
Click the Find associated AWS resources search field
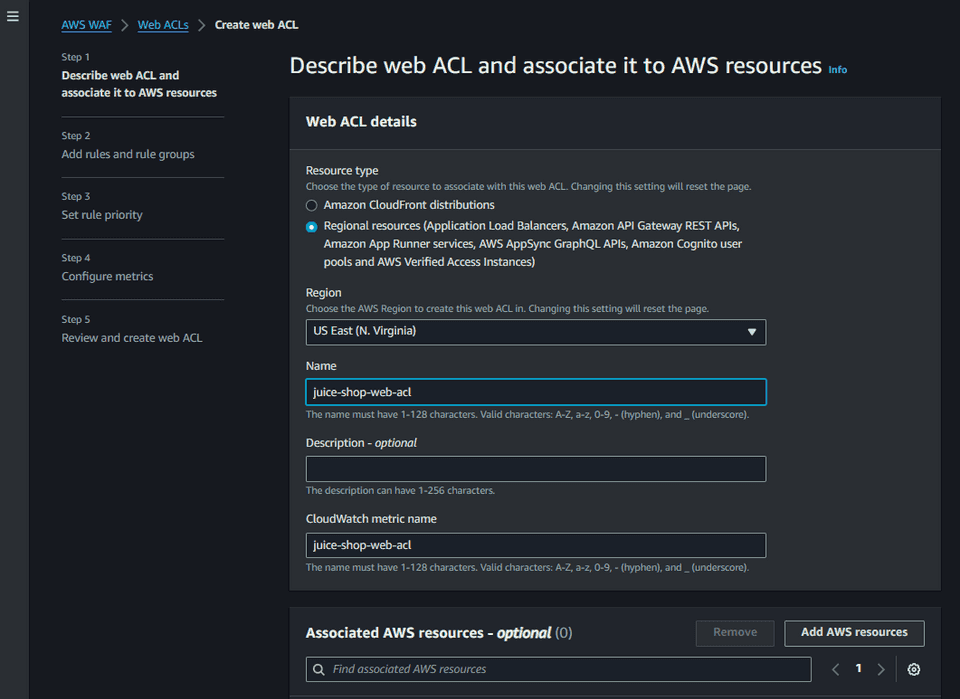pos(560,669)
